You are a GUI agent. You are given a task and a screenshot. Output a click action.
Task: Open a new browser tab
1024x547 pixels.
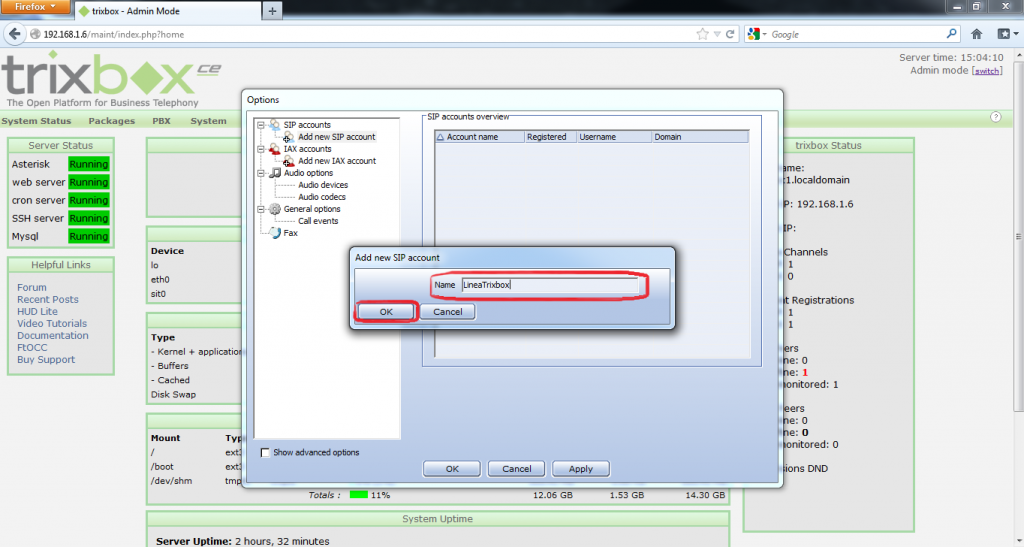272,10
